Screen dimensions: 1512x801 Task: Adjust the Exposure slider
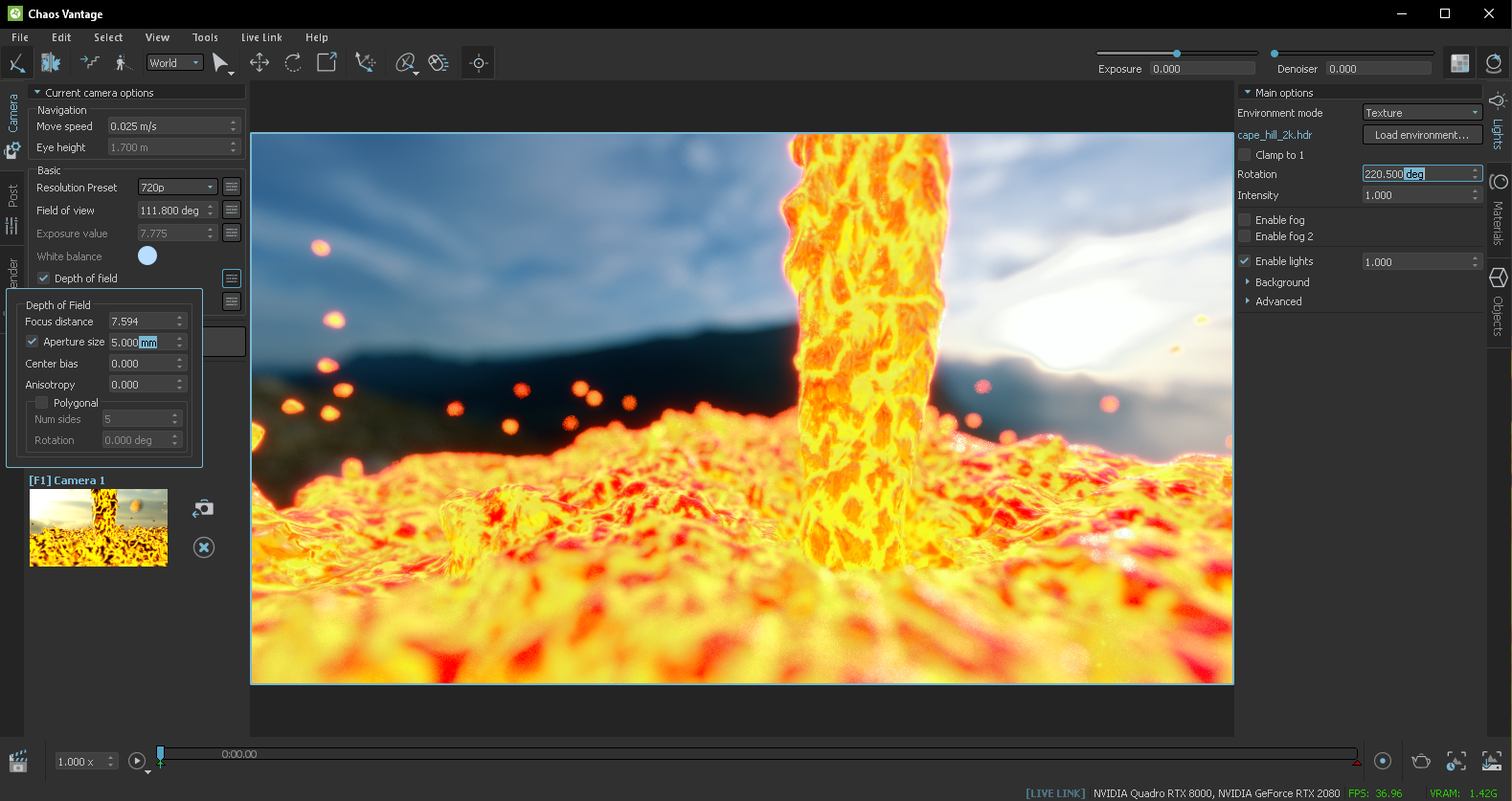click(1177, 54)
